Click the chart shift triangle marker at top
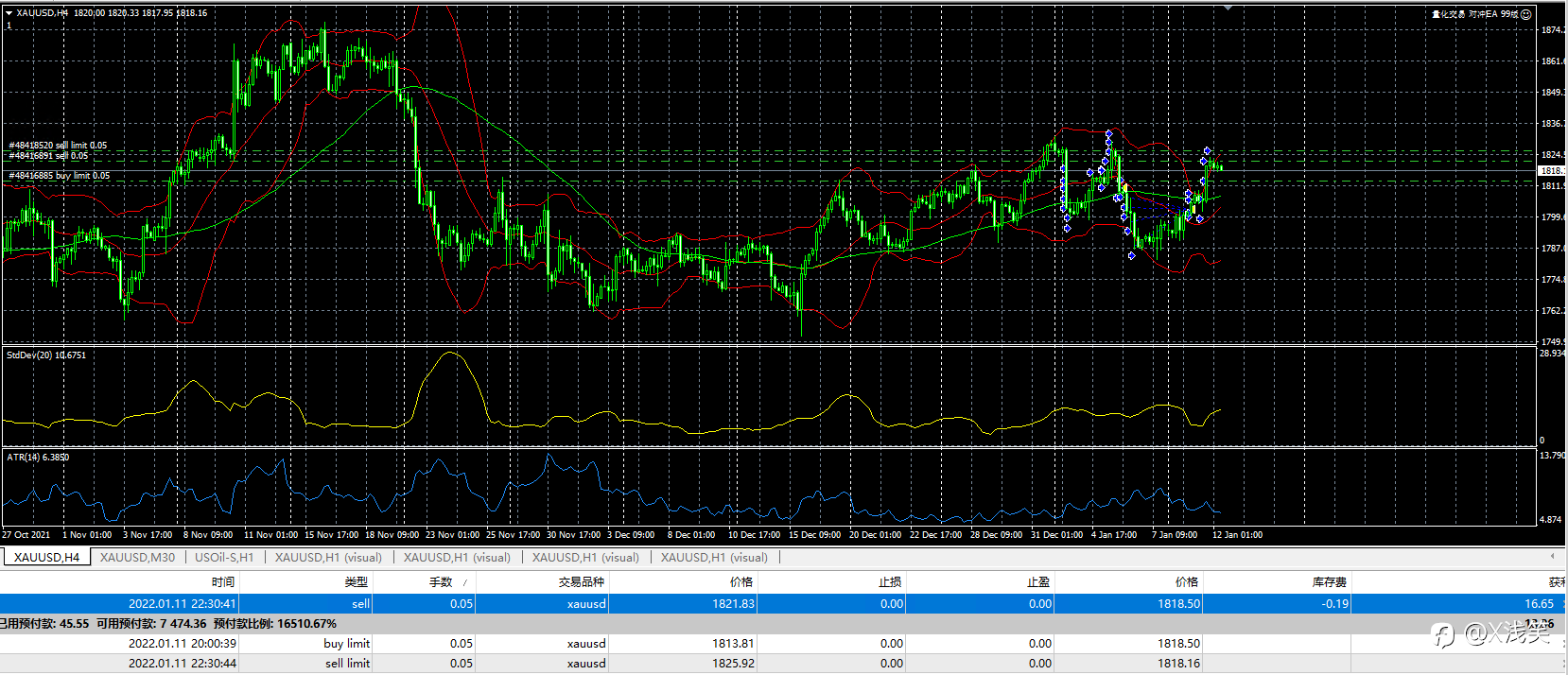Screen dimensions: 1568x675 tap(1228, 8)
